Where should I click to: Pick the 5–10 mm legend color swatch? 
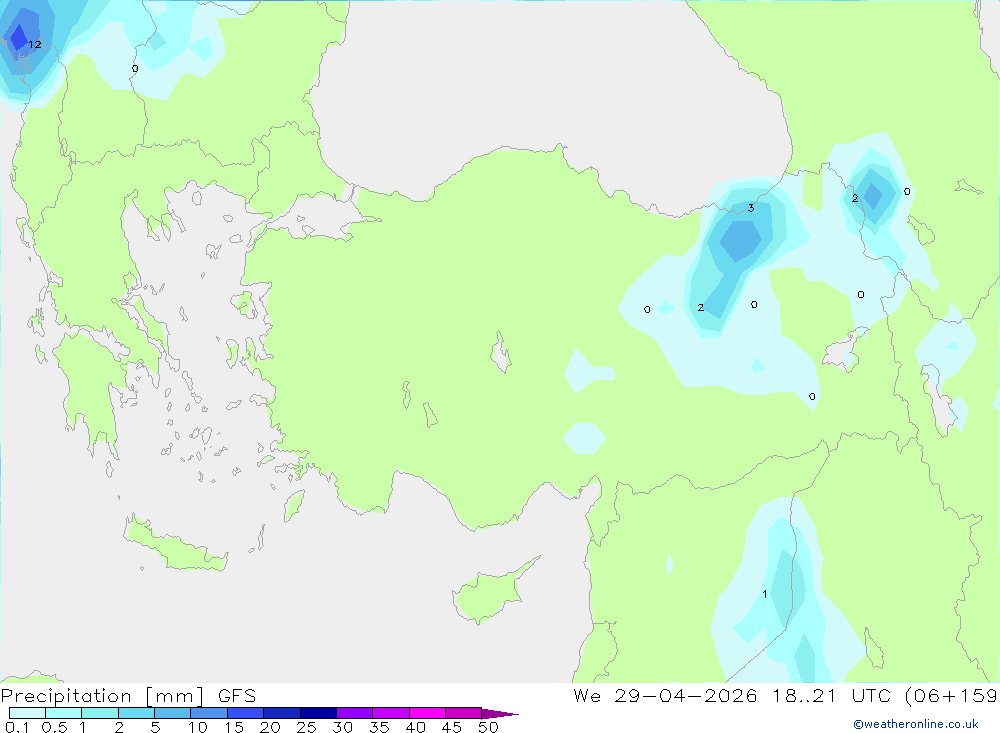[x=173, y=713]
